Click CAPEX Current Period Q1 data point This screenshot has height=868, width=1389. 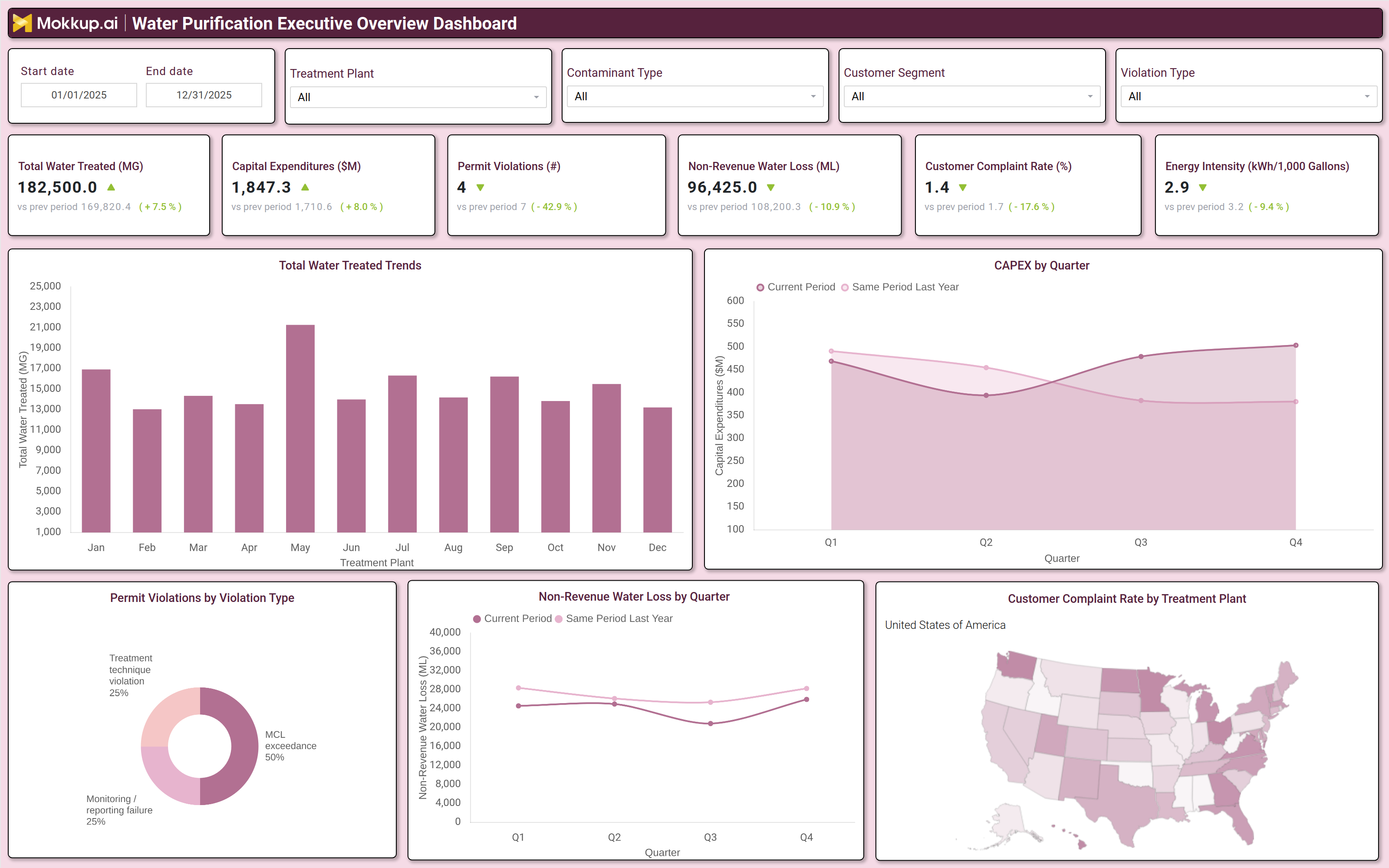click(x=831, y=361)
